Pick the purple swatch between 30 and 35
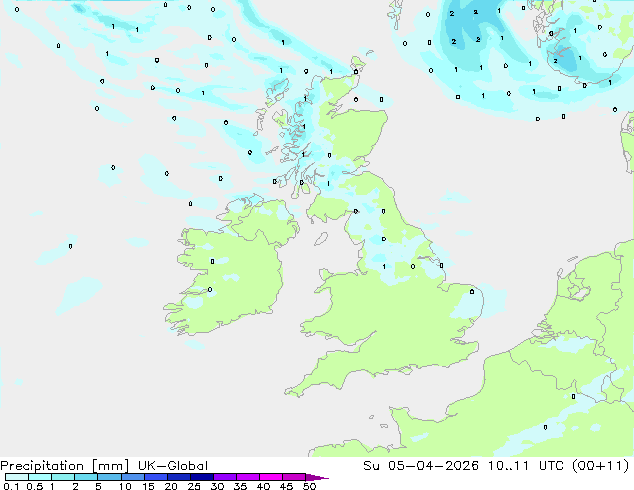Image resolution: width=634 pixels, height=490 pixels. coord(224,477)
